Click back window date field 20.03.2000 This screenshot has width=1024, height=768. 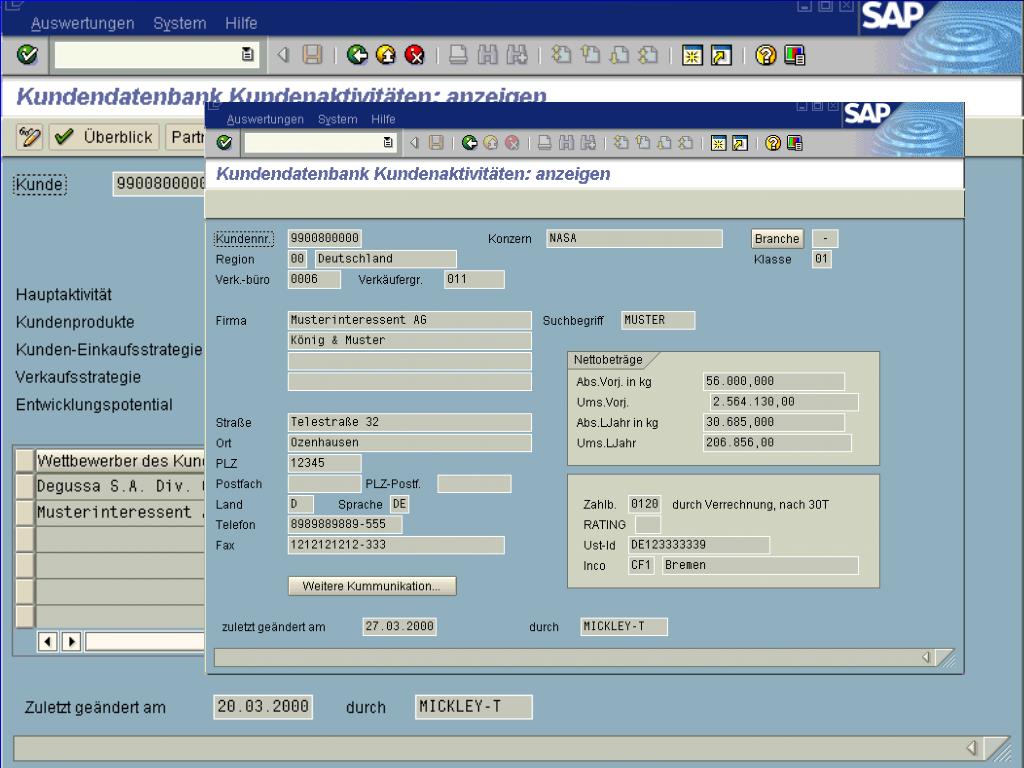[x=263, y=707]
